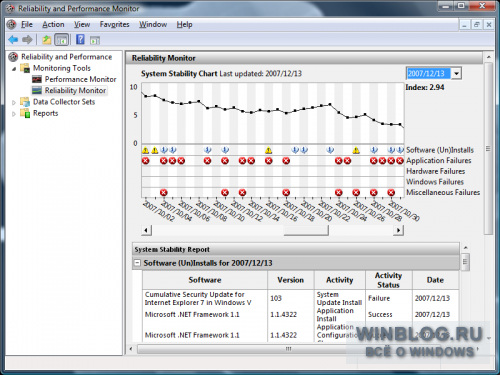Click the Cumulative Security Update for Internet Explorer 7 entry
The image size is (500, 375).
point(198,299)
